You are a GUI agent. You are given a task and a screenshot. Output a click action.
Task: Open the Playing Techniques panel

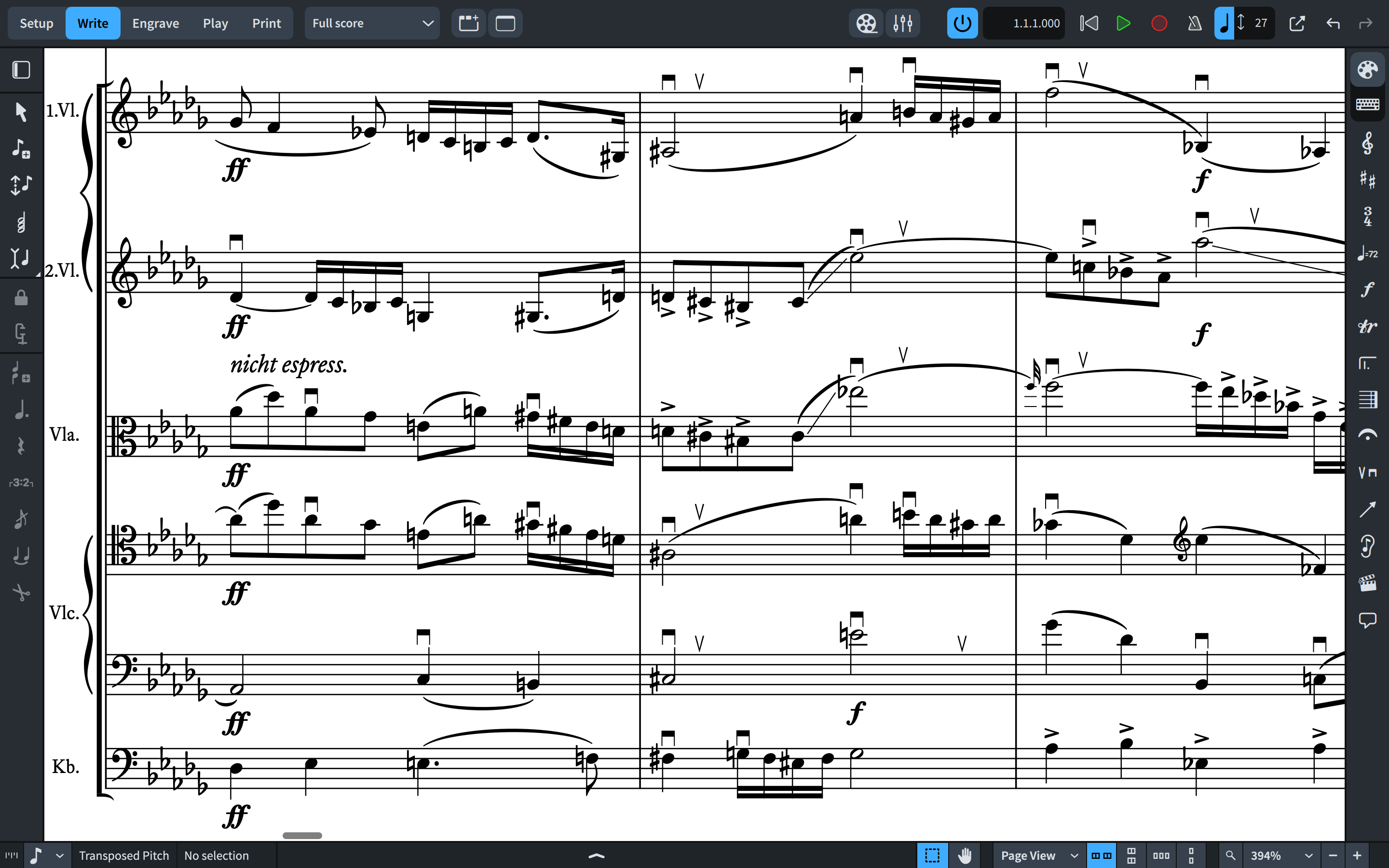1368,473
